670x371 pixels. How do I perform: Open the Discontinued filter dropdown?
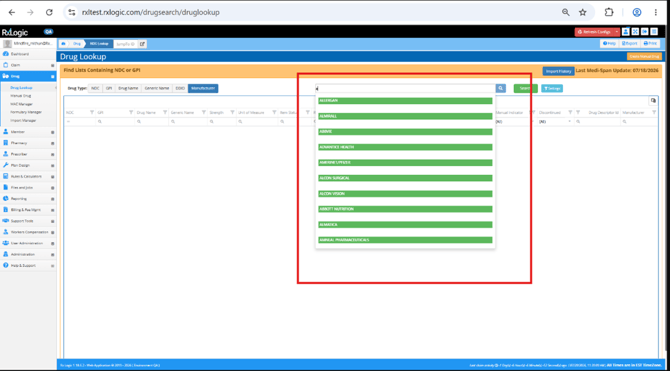point(569,122)
